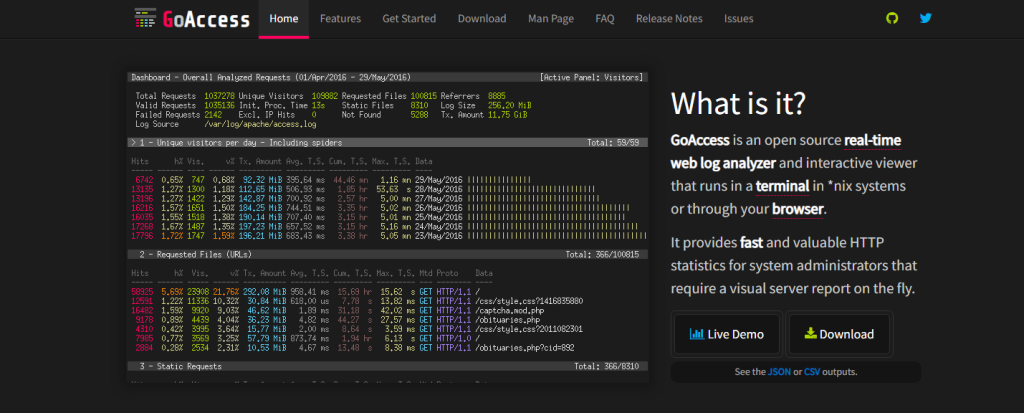1024x413 pixels.
Task: Follow the JSON output link
Action: 779,372
